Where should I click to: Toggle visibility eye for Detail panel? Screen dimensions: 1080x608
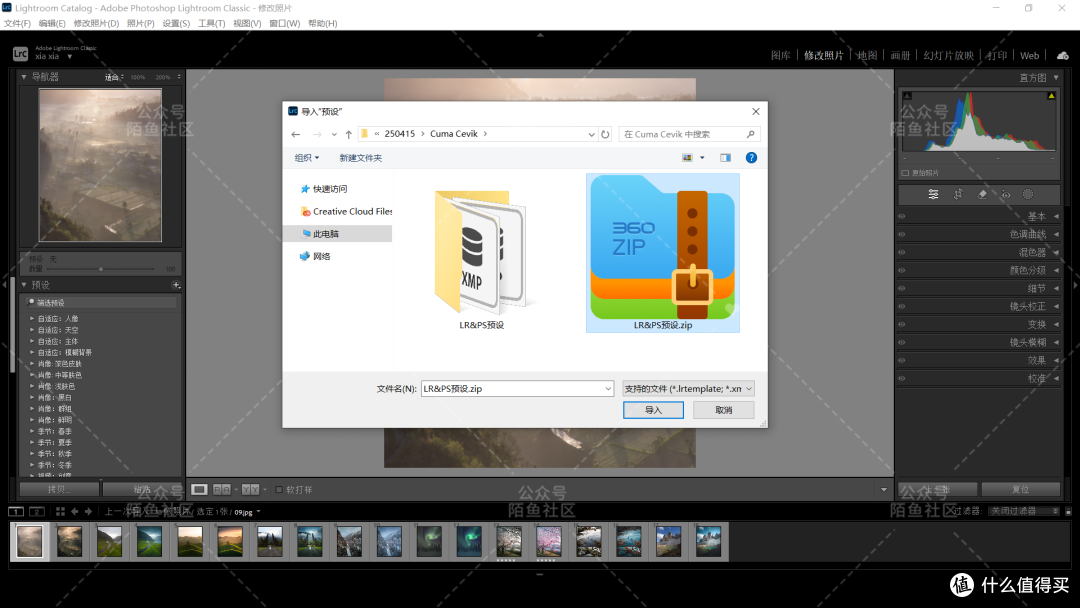tap(902, 288)
